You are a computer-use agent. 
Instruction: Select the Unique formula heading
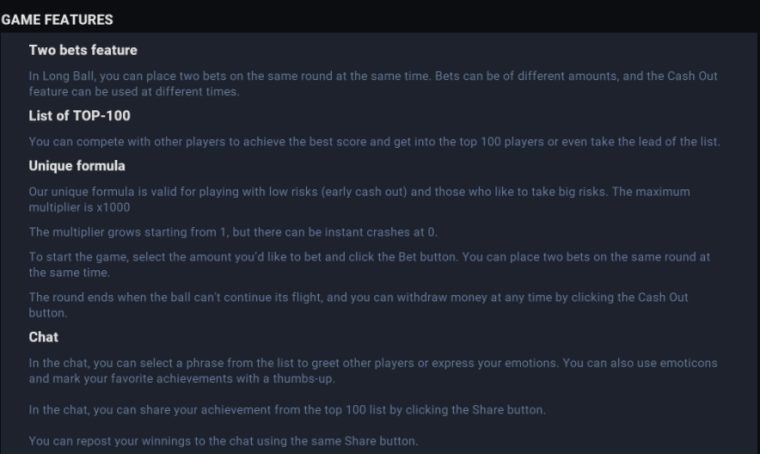point(77,166)
